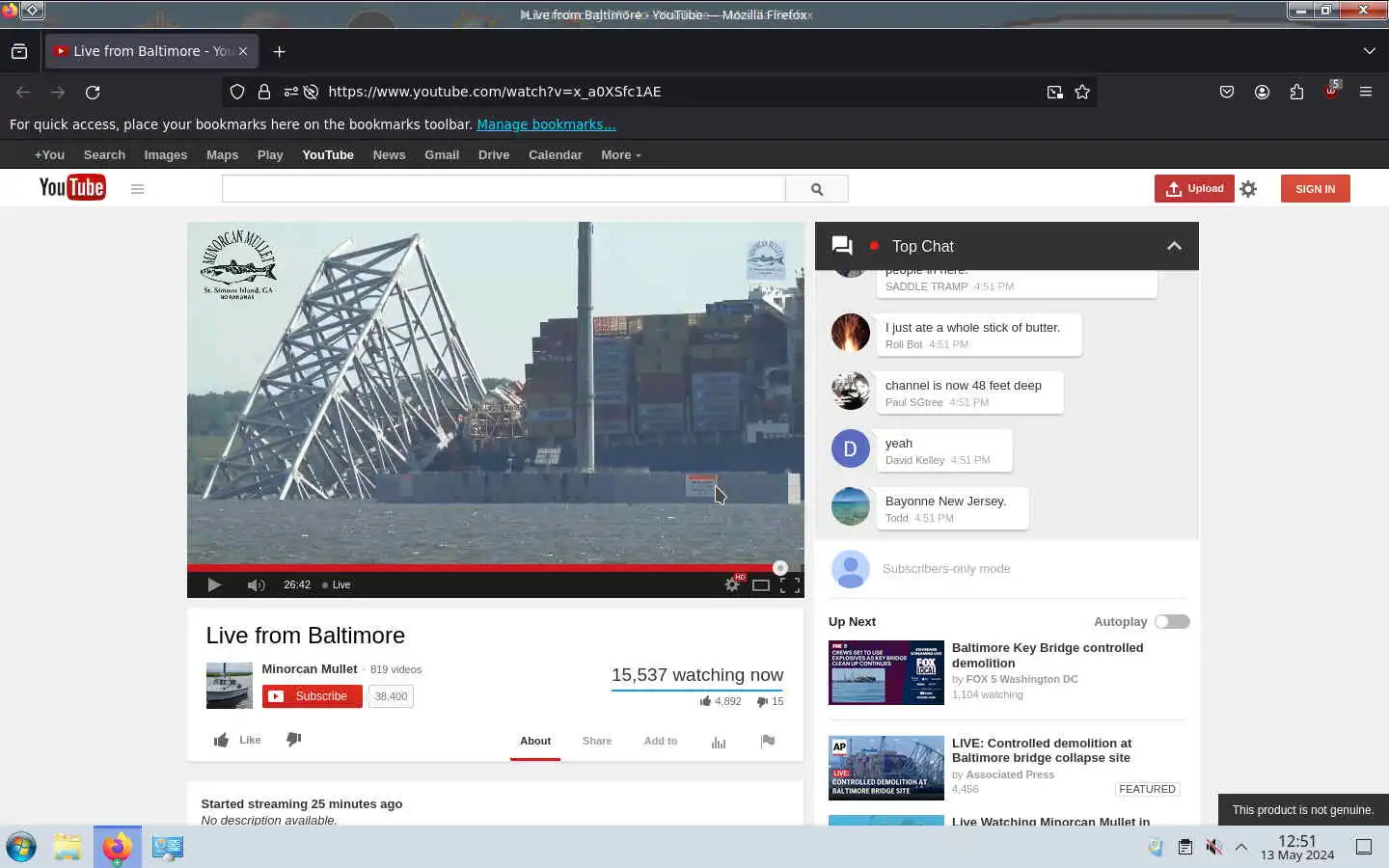Open picture-in-picture icon in address bar

tap(1054, 92)
